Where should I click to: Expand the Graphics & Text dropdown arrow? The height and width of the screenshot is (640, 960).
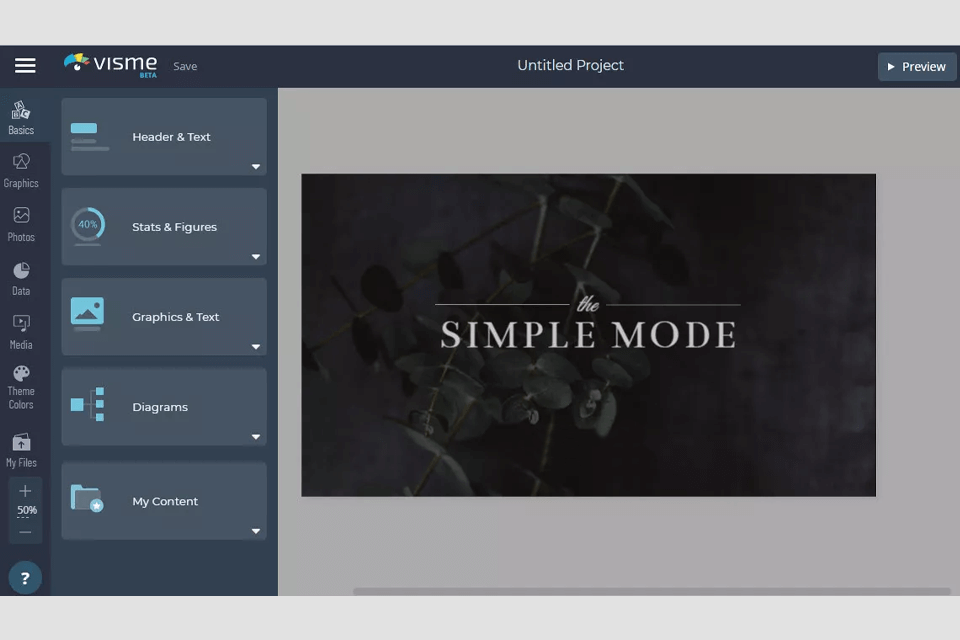(256, 347)
